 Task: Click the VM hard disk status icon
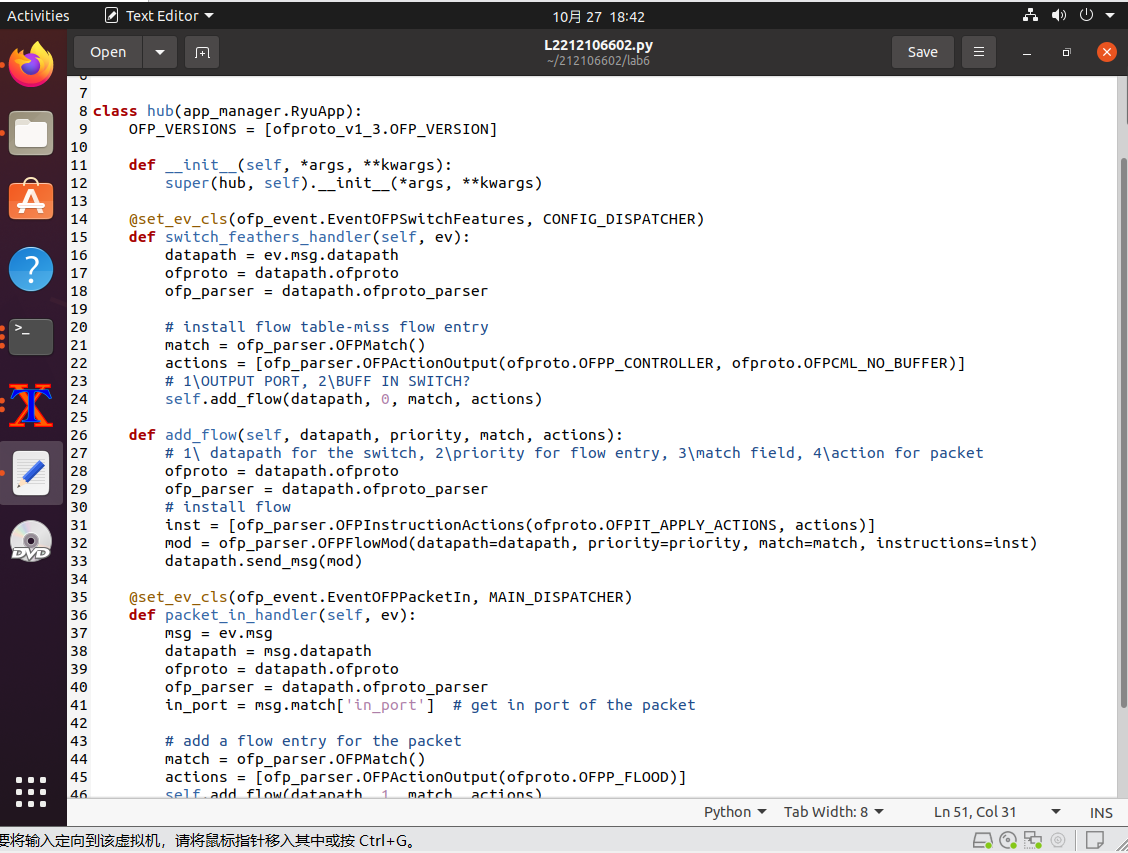click(982, 840)
